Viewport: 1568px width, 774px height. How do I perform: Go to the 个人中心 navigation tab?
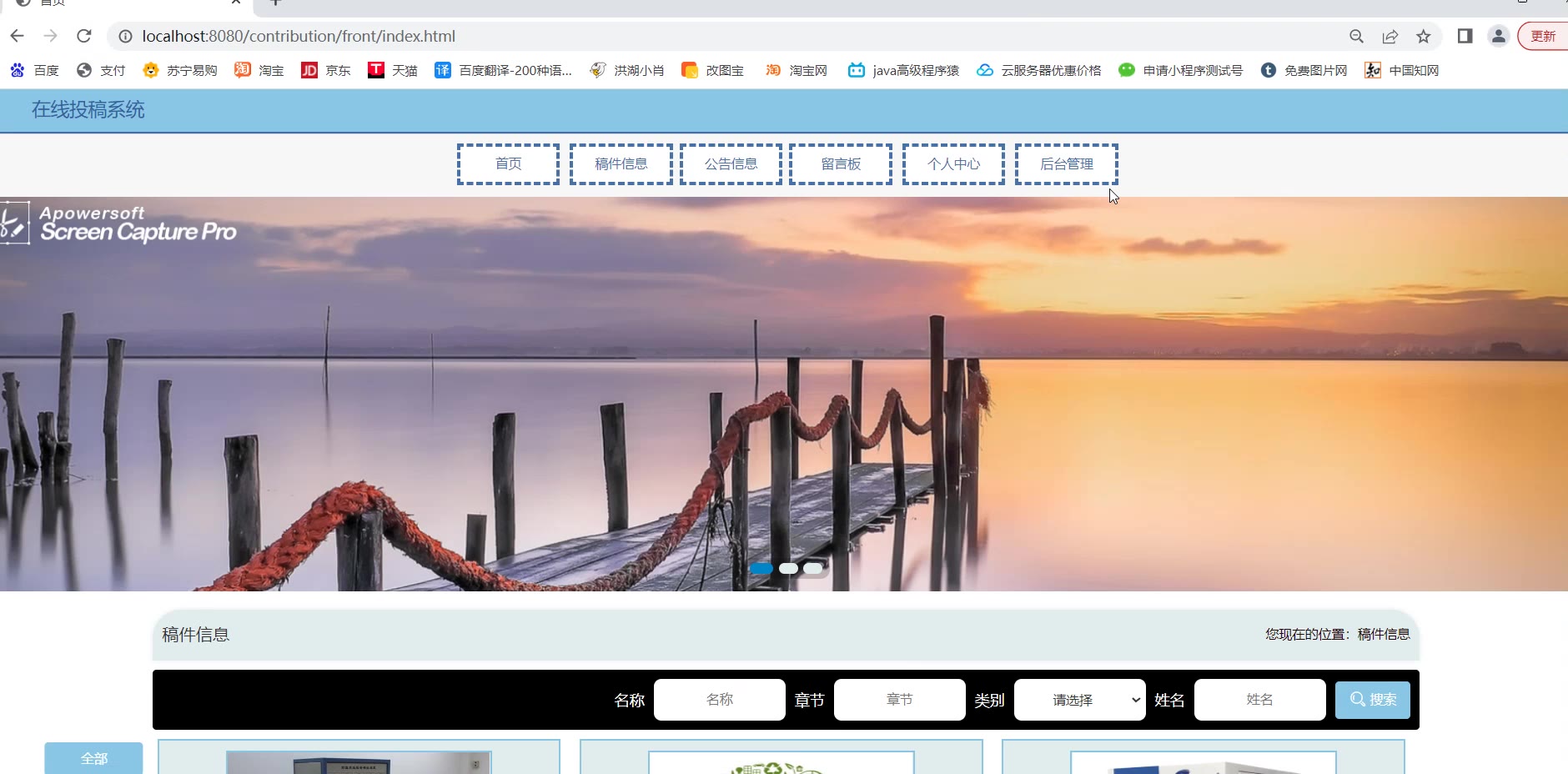click(953, 164)
